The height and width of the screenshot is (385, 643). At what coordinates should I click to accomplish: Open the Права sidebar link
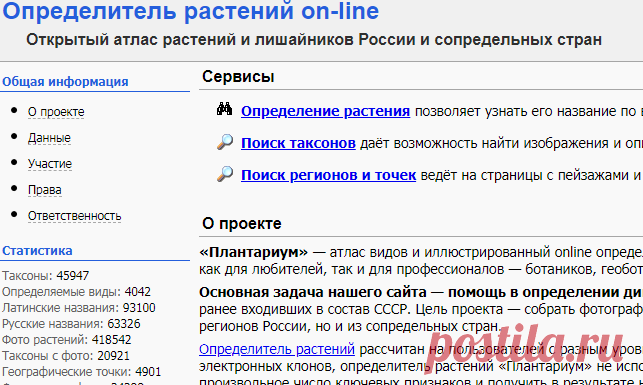coord(45,190)
